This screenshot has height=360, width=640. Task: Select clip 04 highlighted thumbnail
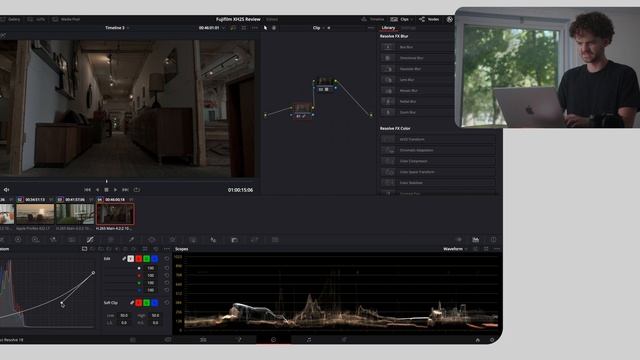click(x=115, y=214)
